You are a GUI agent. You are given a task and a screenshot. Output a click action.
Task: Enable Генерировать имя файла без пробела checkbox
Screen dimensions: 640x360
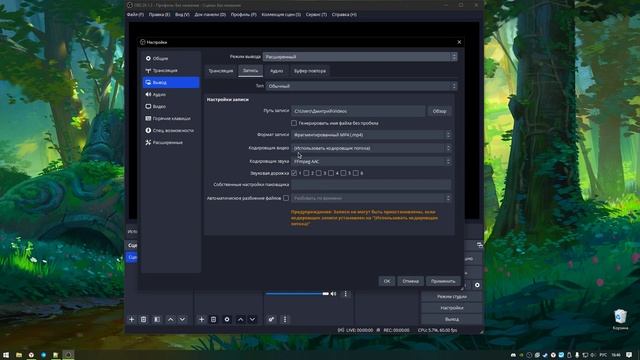pos(294,123)
